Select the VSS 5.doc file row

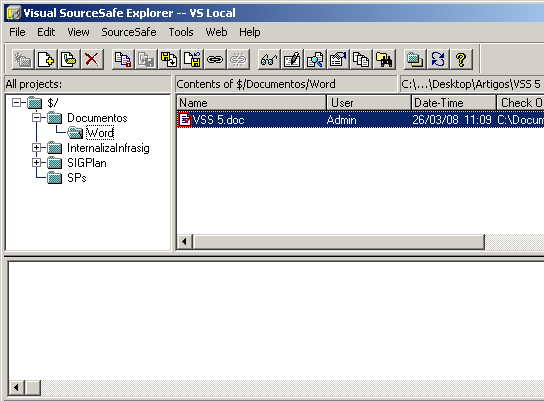[x=360, y=120]
